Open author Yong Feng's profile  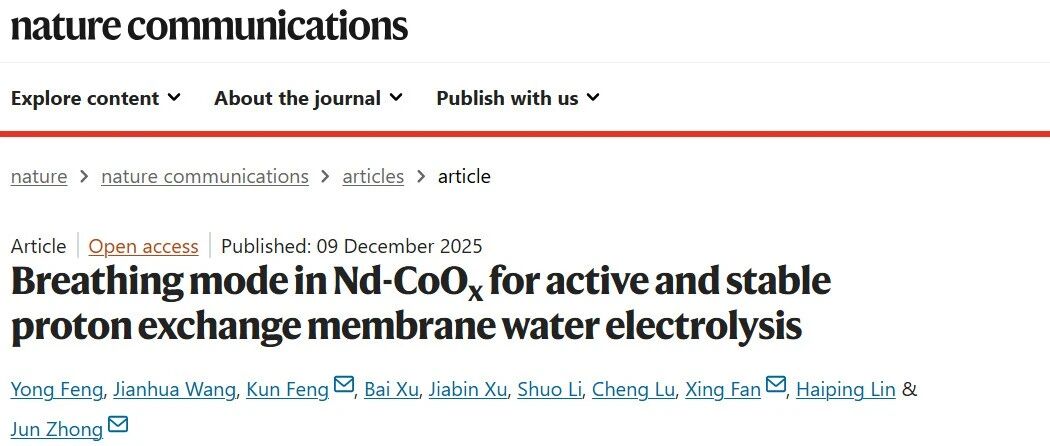(x=57, y=389)
